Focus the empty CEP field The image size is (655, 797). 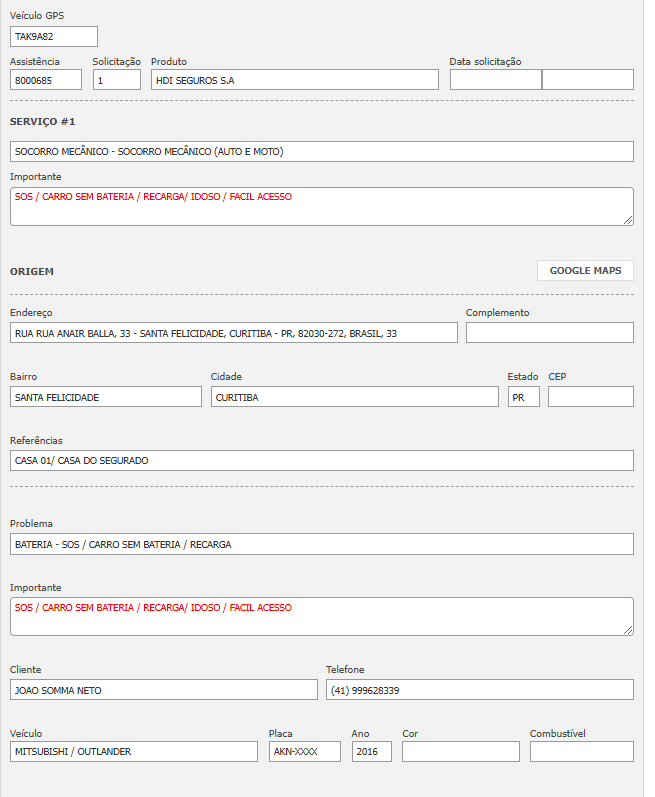coord(590,397)
